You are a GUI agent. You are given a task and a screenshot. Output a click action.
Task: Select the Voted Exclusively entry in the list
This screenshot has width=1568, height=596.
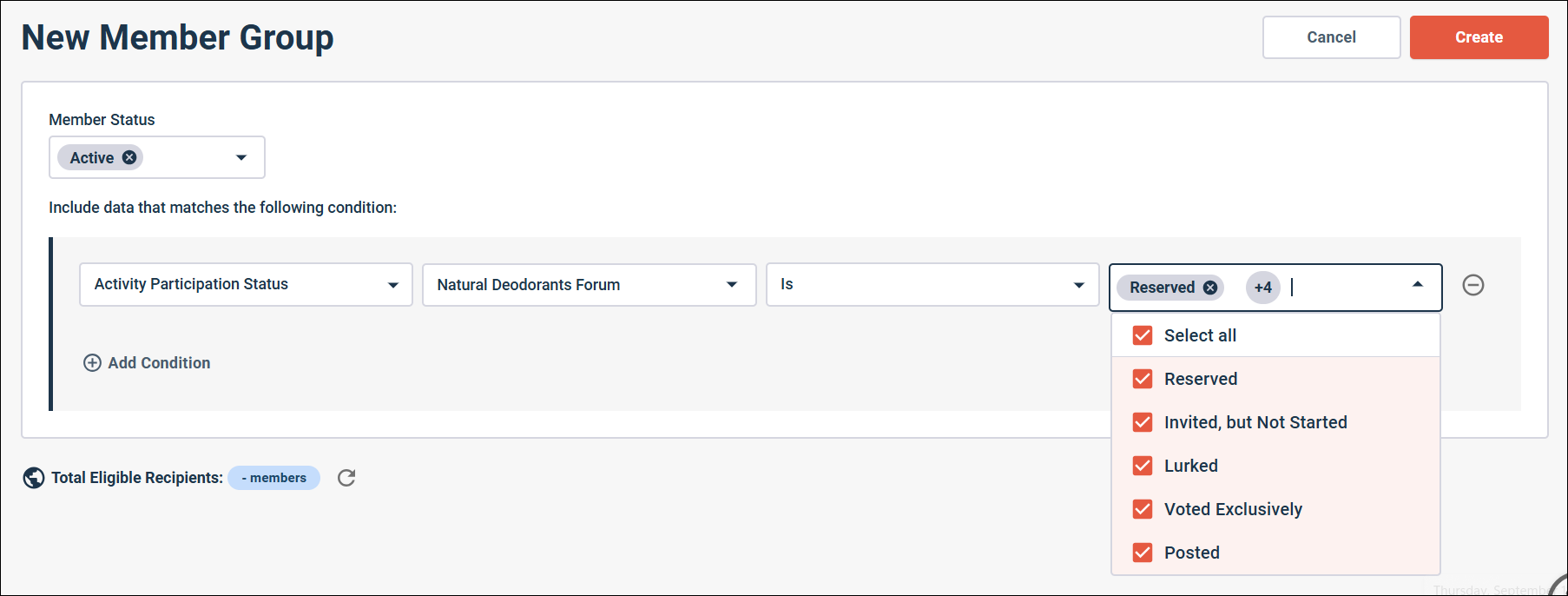pyautogui.click(x=1233, y=509)
